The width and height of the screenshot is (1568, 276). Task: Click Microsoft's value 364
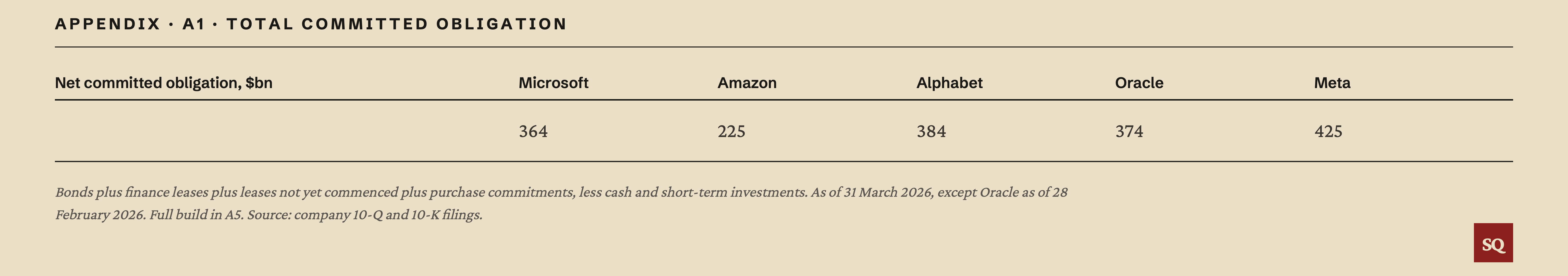pyautogui.click(x=533, y=131)
